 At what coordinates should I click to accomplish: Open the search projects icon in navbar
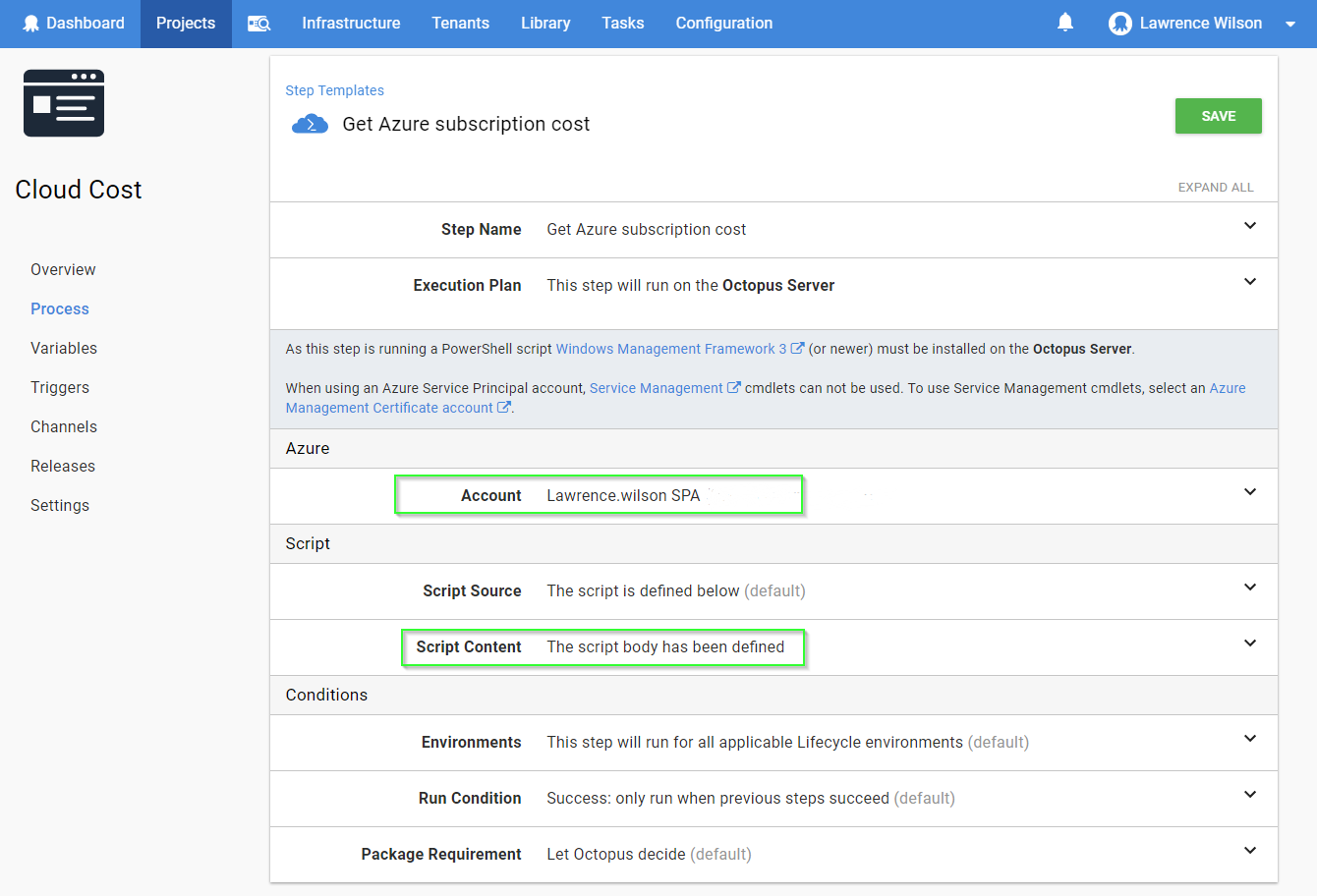click(x=258, y=24)
